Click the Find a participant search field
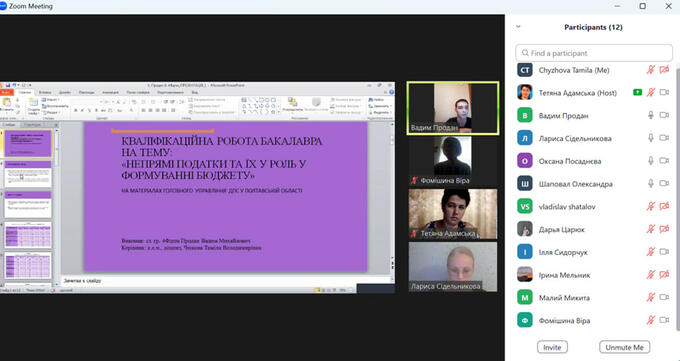 594,53
